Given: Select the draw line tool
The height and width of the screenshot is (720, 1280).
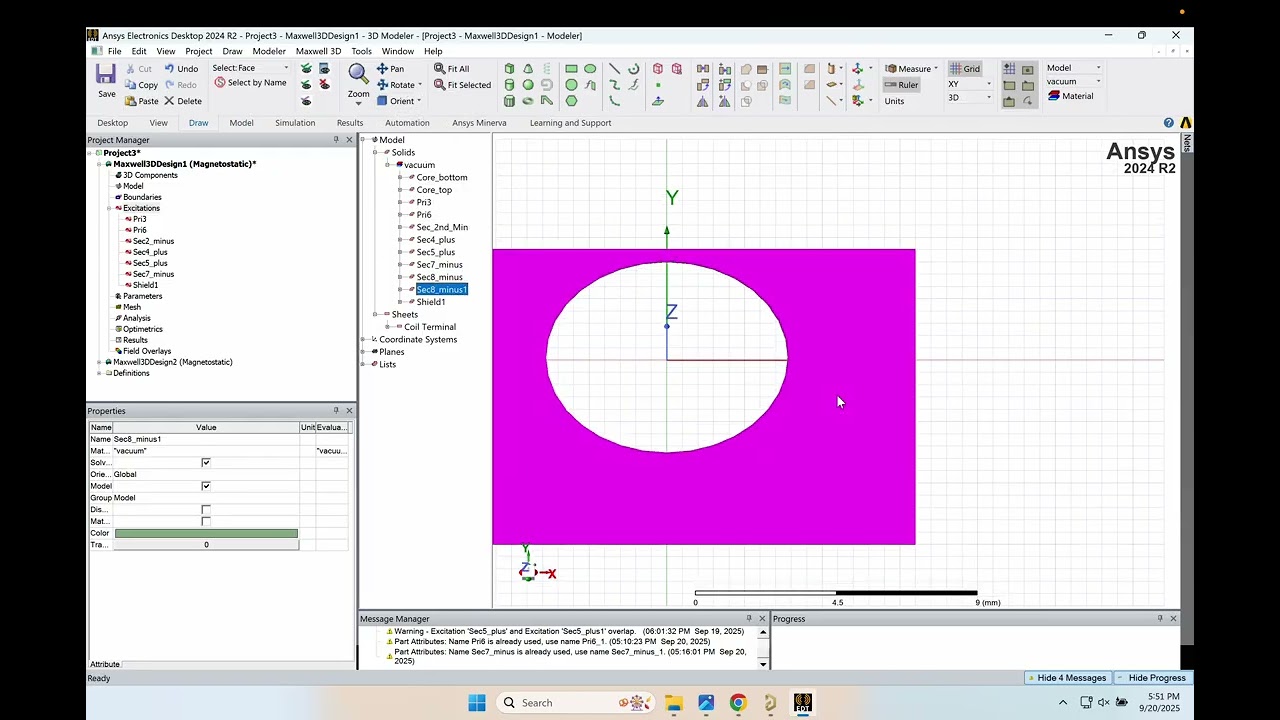Looking at the screenshot, I should coord(614,69).
